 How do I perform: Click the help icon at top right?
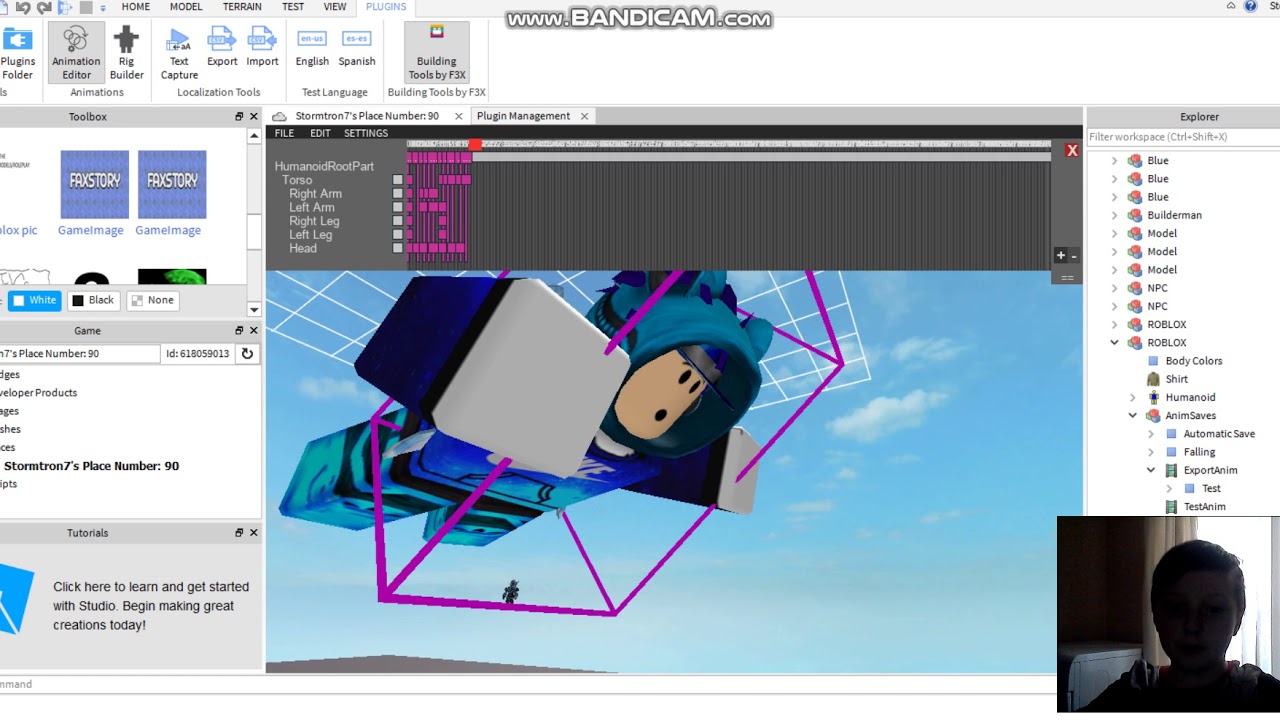1250,6
